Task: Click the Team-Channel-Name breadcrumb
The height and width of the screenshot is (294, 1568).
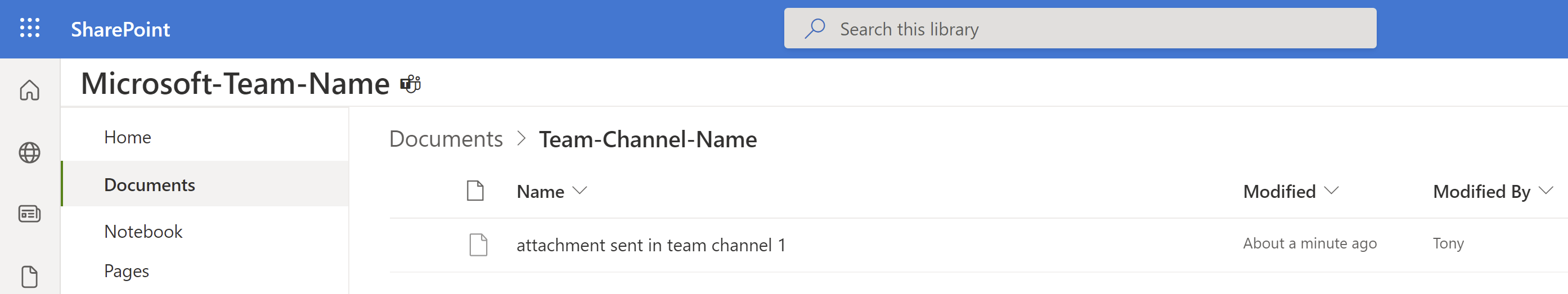Action: click(648, 139)
